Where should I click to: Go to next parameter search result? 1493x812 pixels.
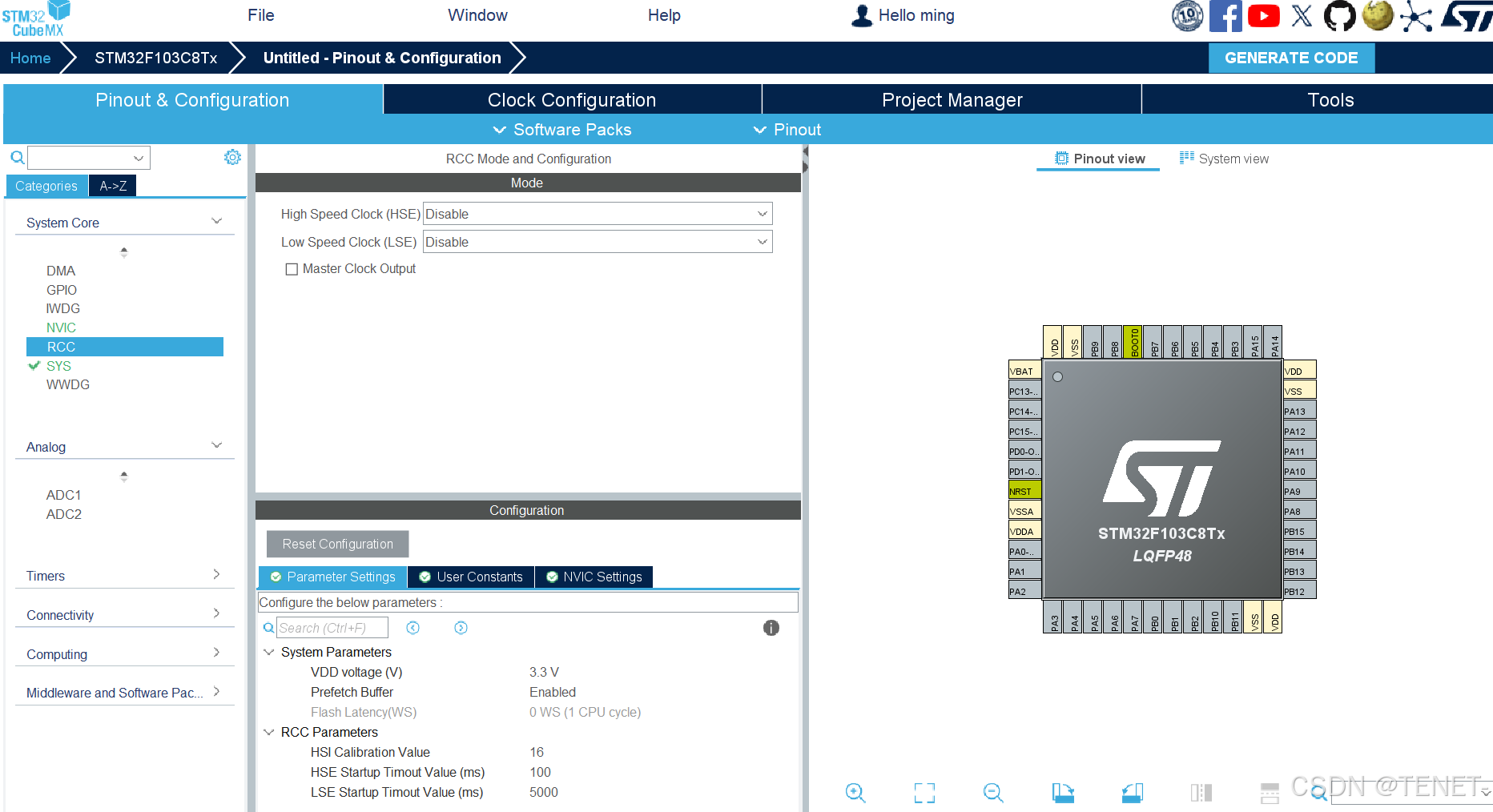pyautogui.click(x=461, y=628)
